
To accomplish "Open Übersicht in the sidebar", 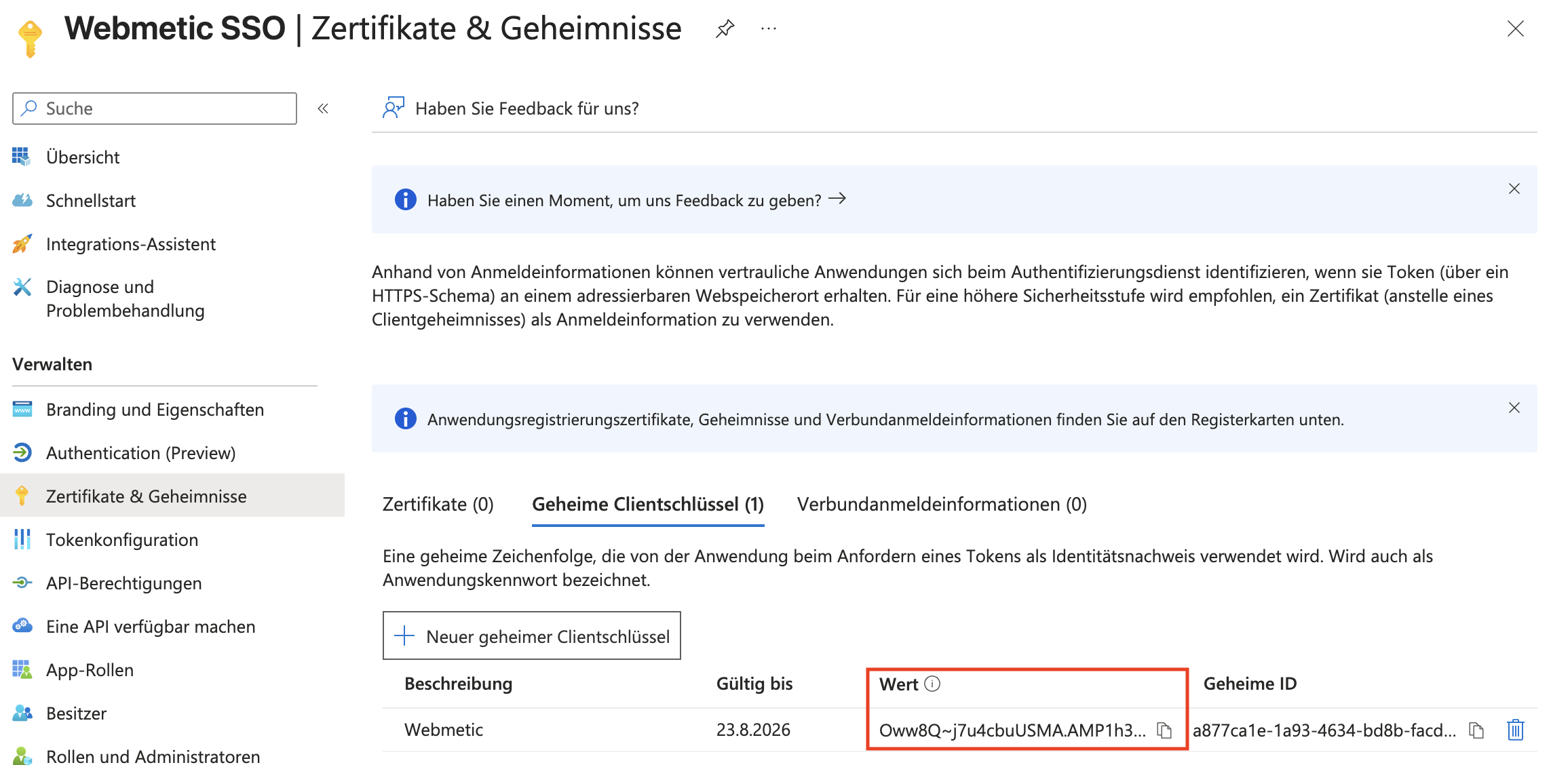I will [83, 157].
